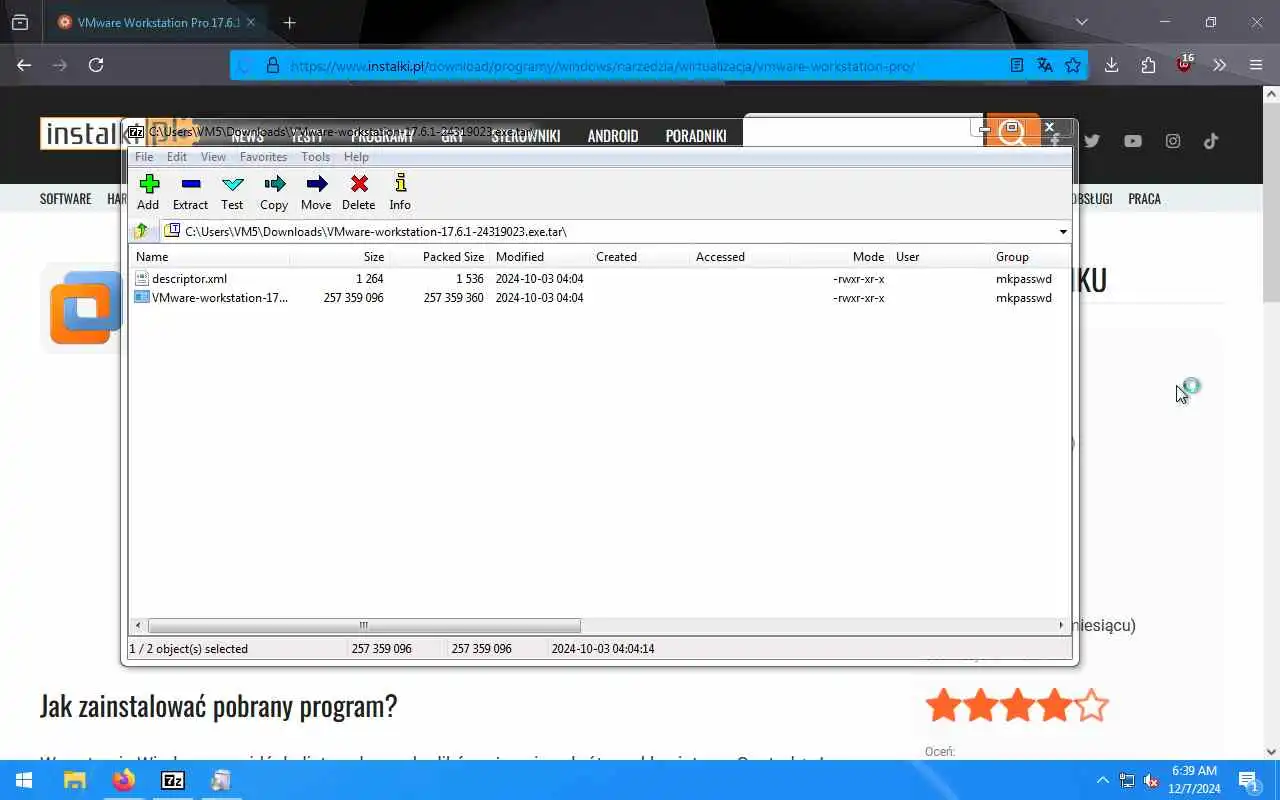Open a new Firefox tab
The image size is (1280, 800).
click(289, 22)
